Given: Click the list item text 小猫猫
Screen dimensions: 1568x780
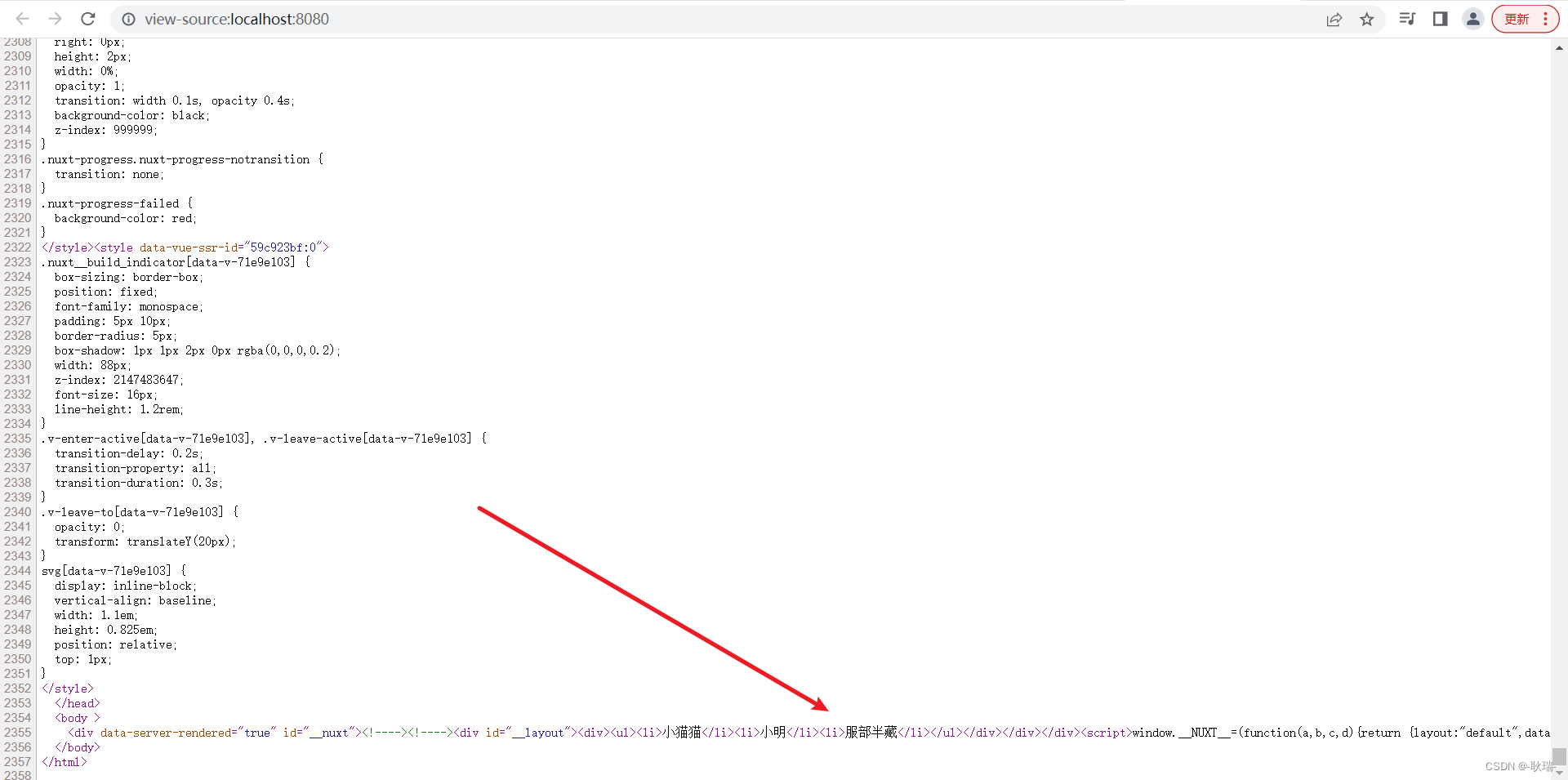Looking at the screenshot, I should [x=682, y=733].
